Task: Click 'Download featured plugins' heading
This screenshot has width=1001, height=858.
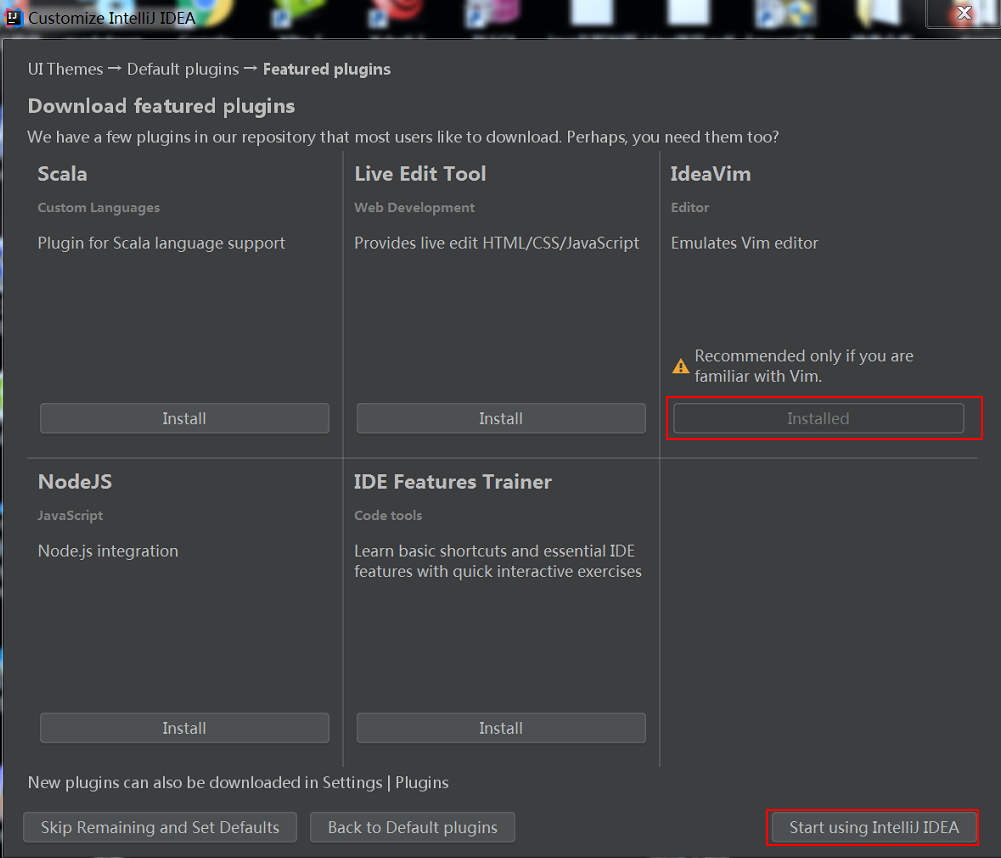Action: [x=162, y=106]
